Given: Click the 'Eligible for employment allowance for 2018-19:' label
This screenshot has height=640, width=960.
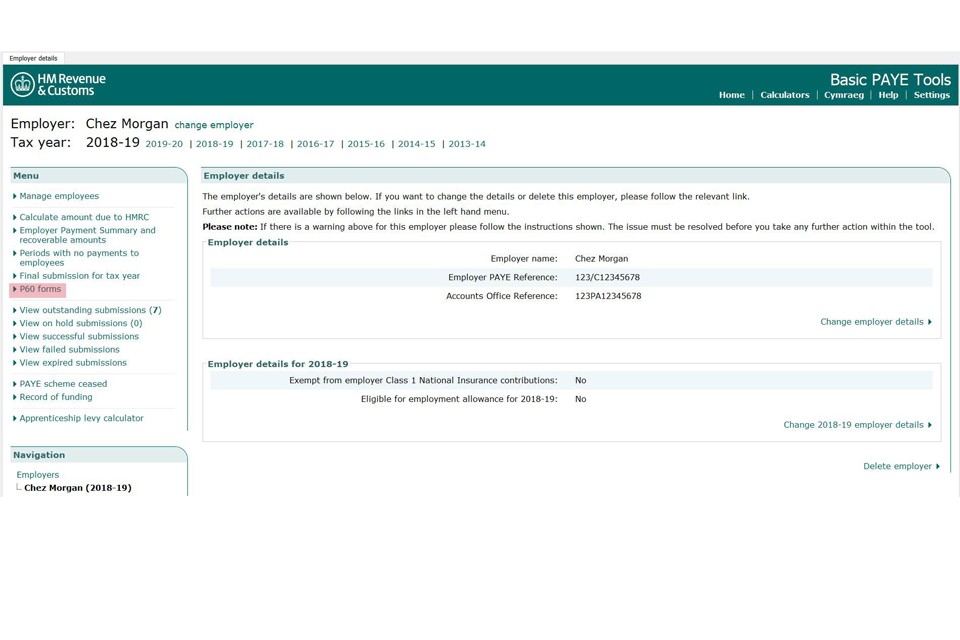Looking at the screenshot, I should 459,399.
